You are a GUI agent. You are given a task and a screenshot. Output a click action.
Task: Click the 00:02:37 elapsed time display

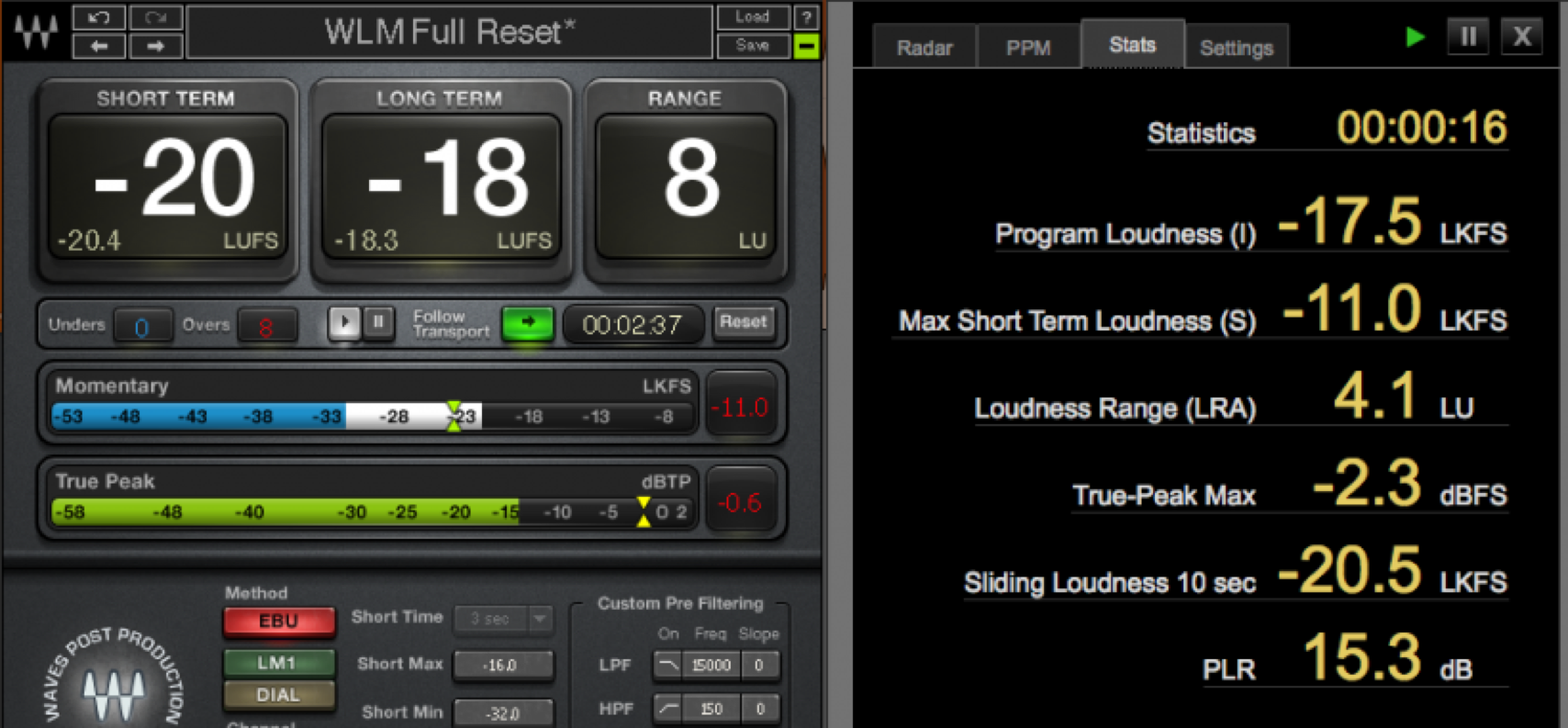click(633, 325)
